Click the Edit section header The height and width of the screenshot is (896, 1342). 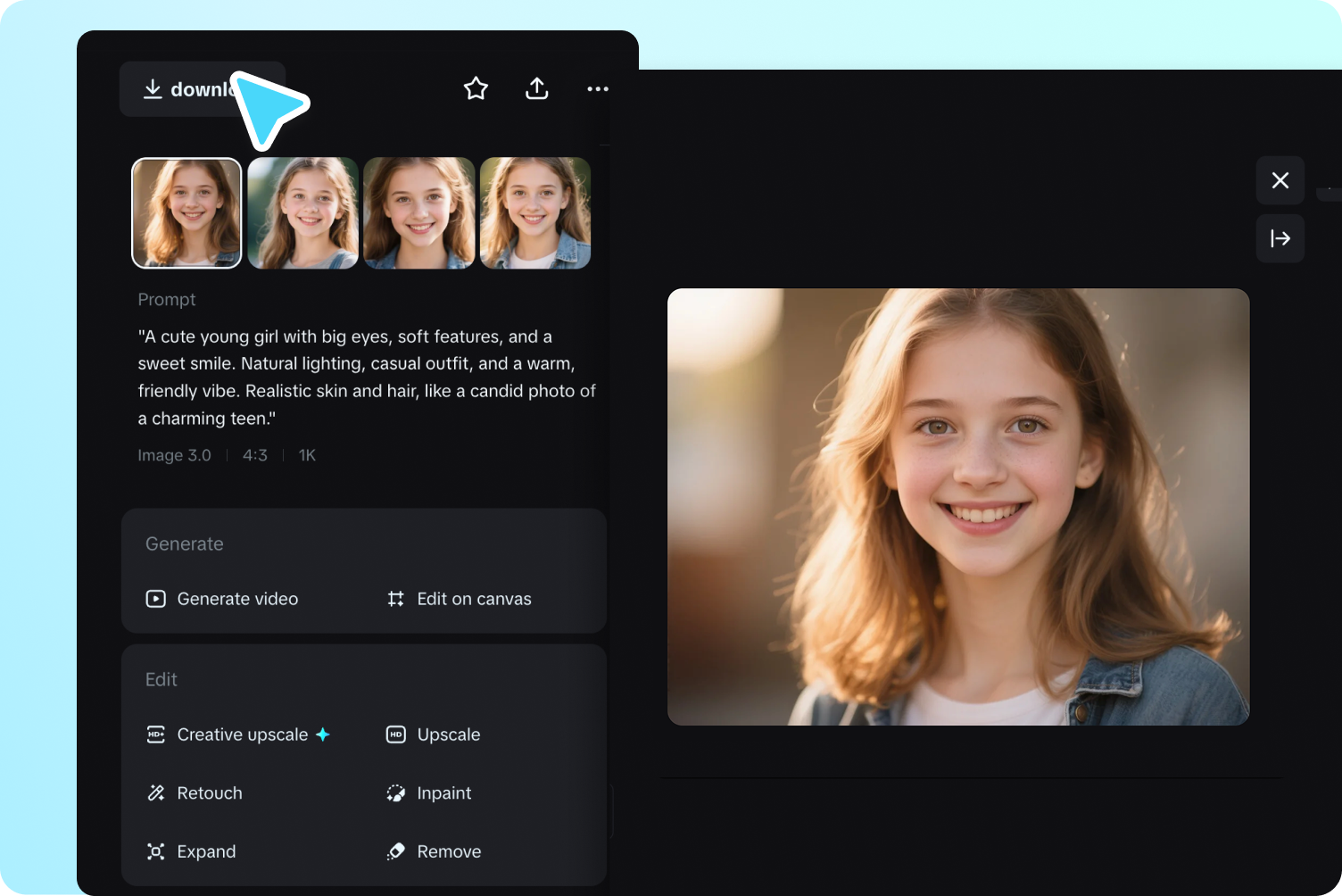161,679
